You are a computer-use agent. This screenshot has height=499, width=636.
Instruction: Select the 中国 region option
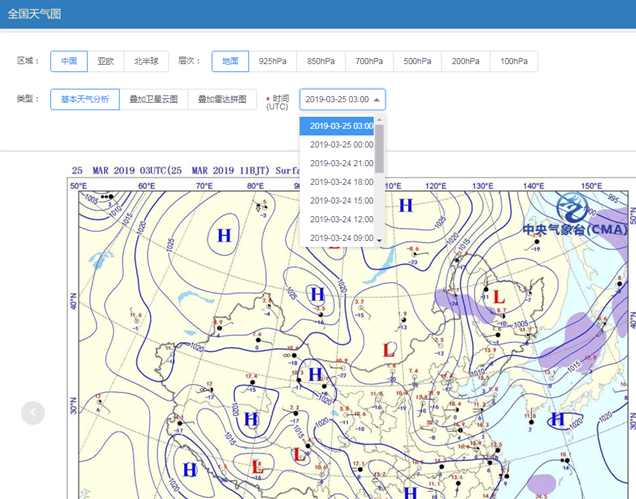pyautogui.click(x=68, y=61)
